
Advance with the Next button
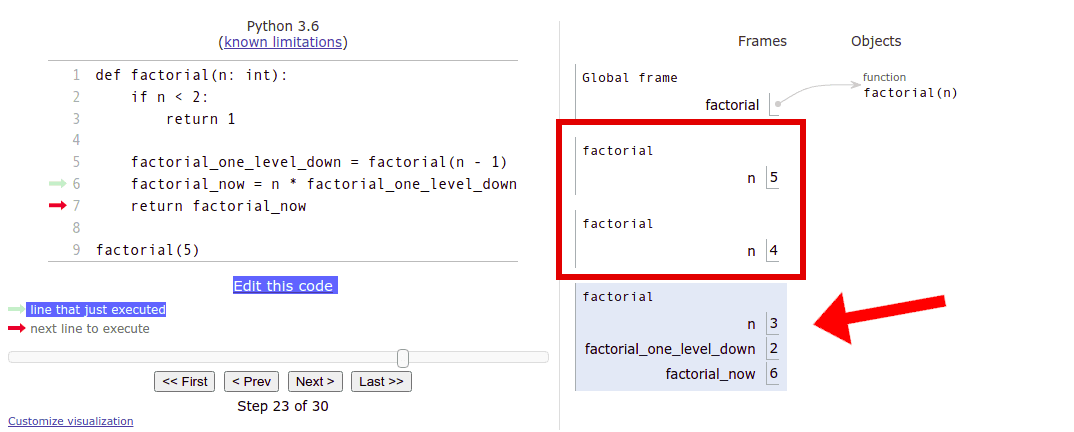(315, 381)
